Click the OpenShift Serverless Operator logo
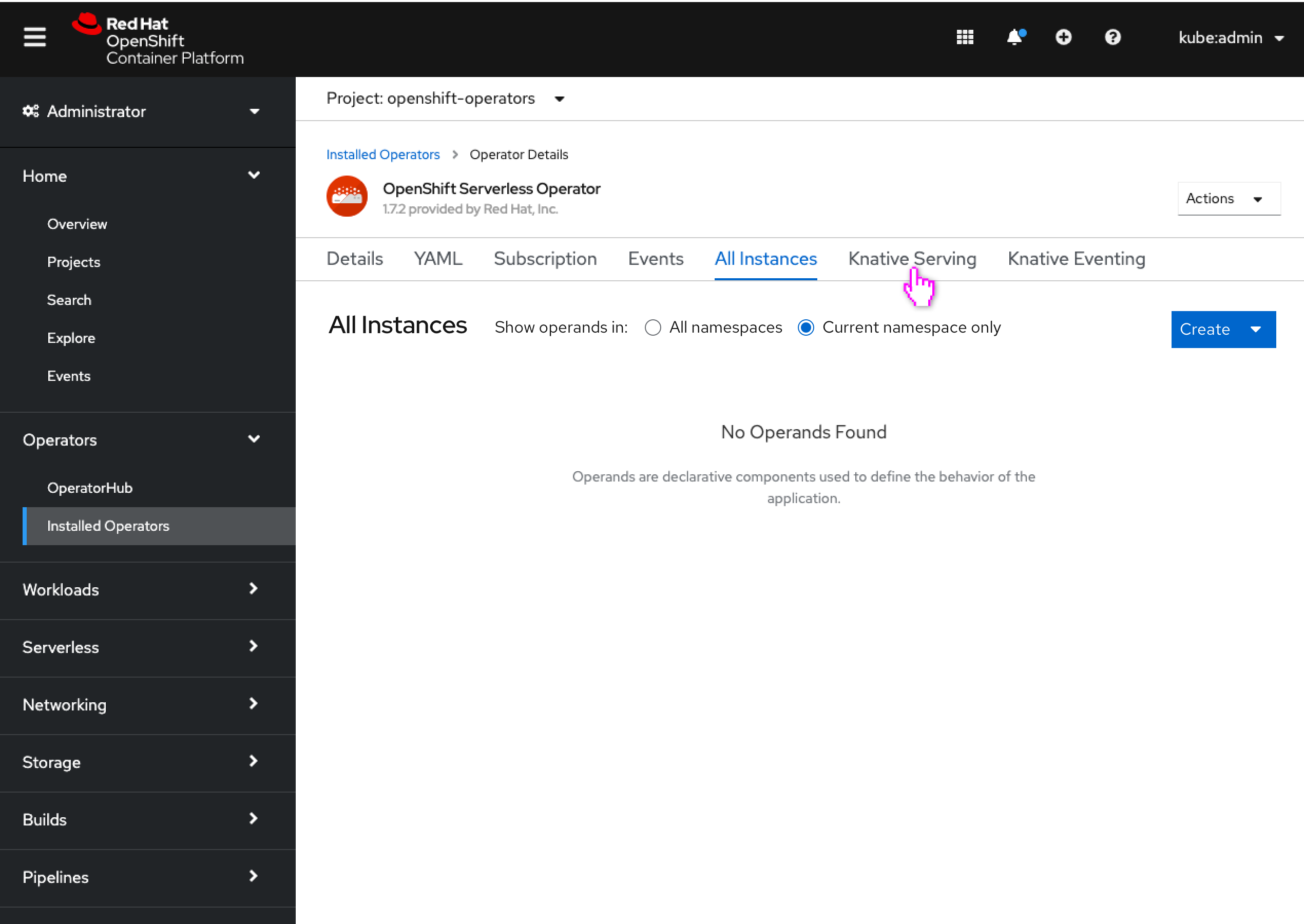The height and width of the screenshot is (924, 1304). [x=347, y=197]
